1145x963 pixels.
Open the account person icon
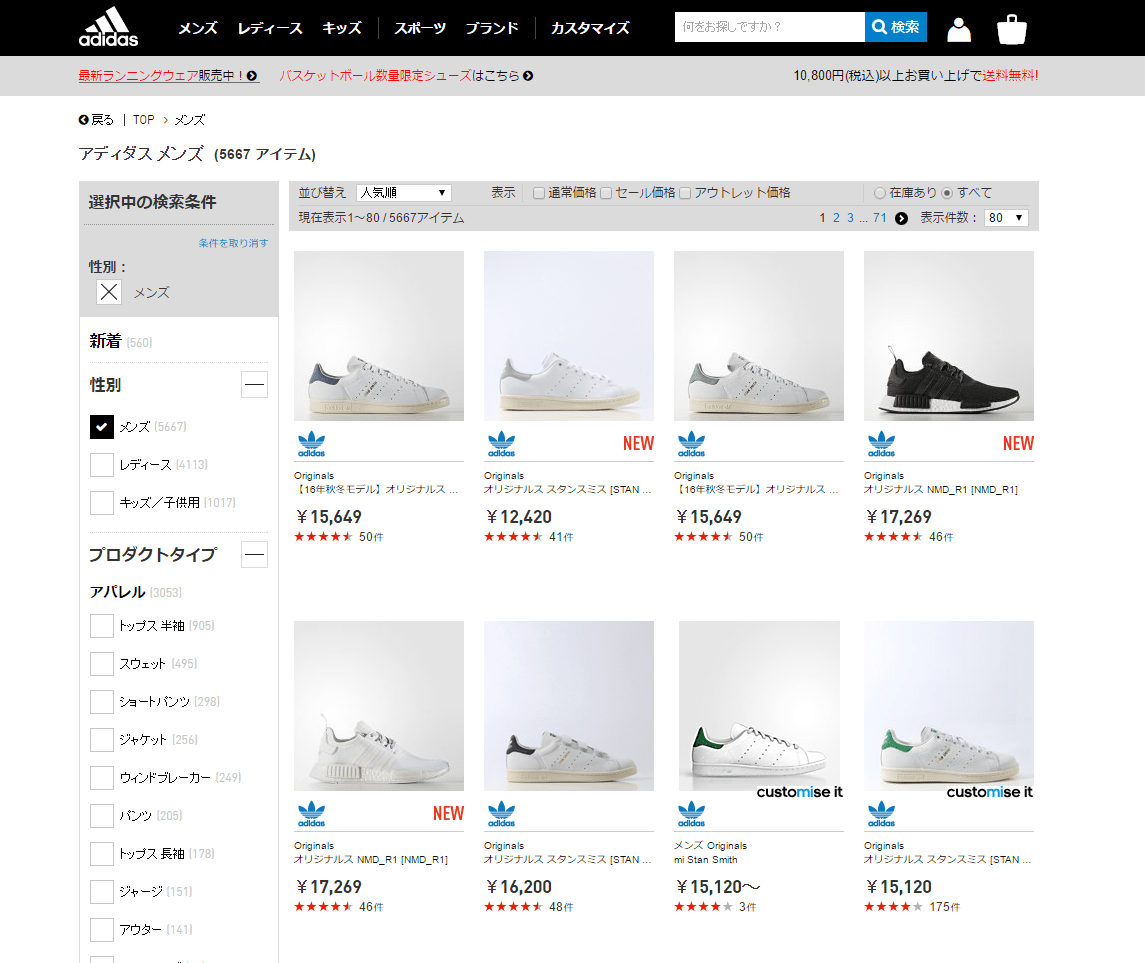point(958,28)
